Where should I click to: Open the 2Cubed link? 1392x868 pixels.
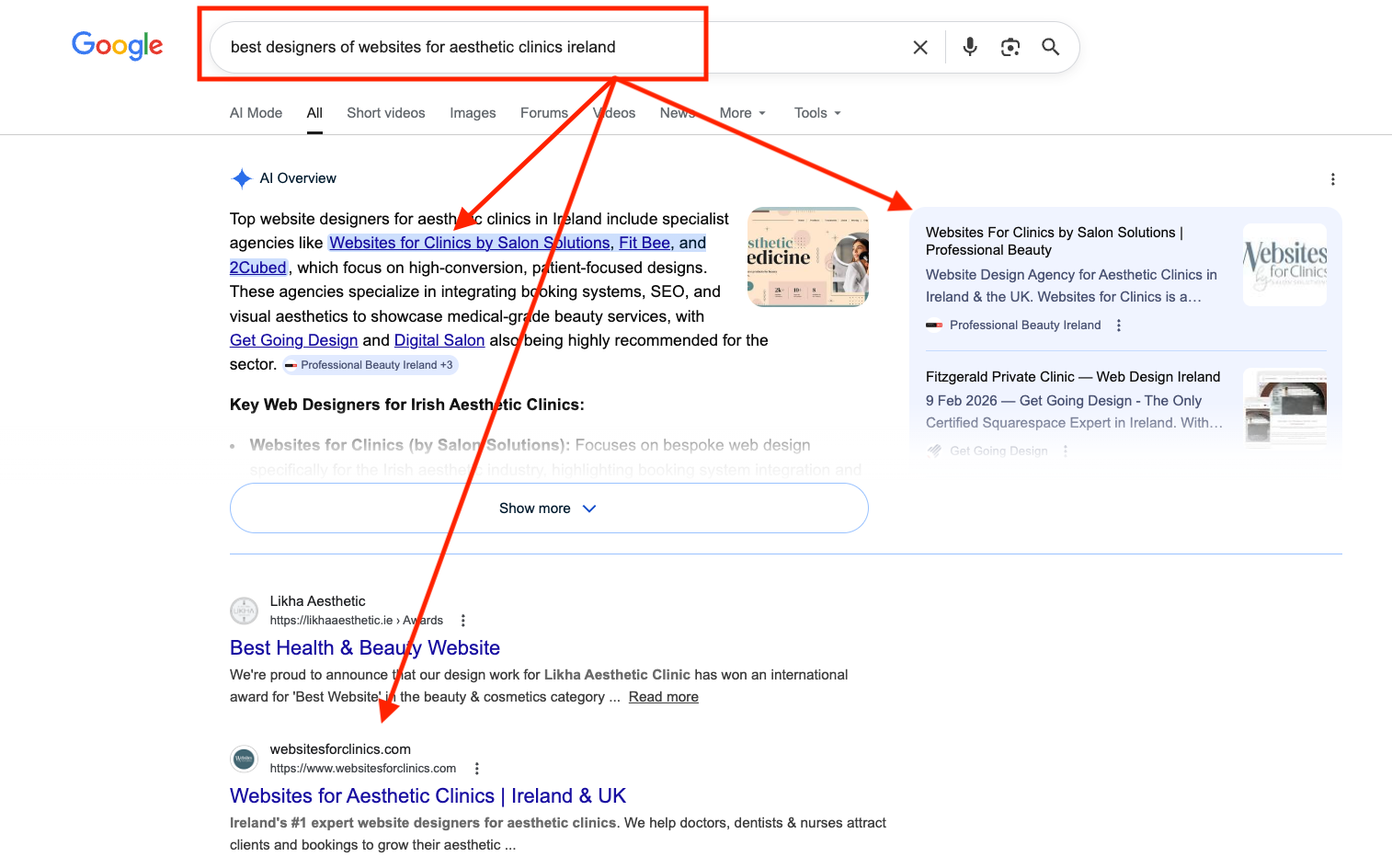coord(257,268)
